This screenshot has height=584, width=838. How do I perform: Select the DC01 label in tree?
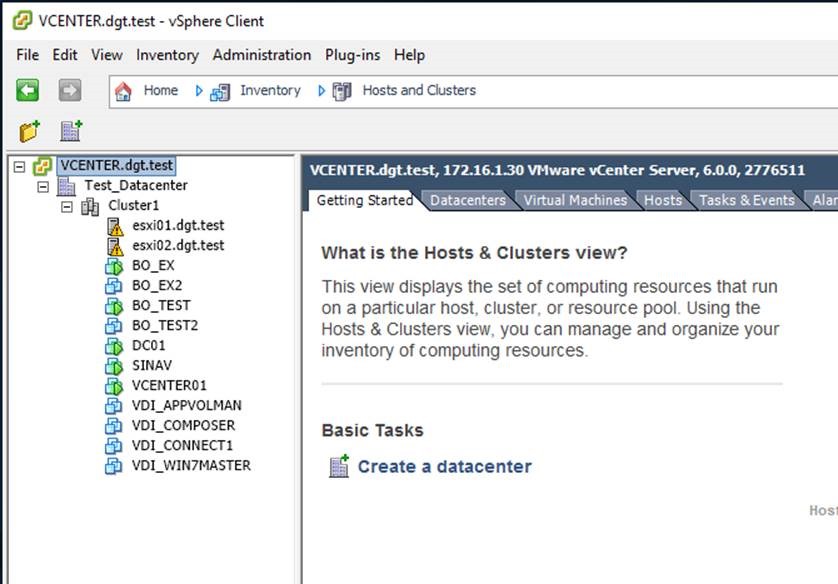[149, 345]
